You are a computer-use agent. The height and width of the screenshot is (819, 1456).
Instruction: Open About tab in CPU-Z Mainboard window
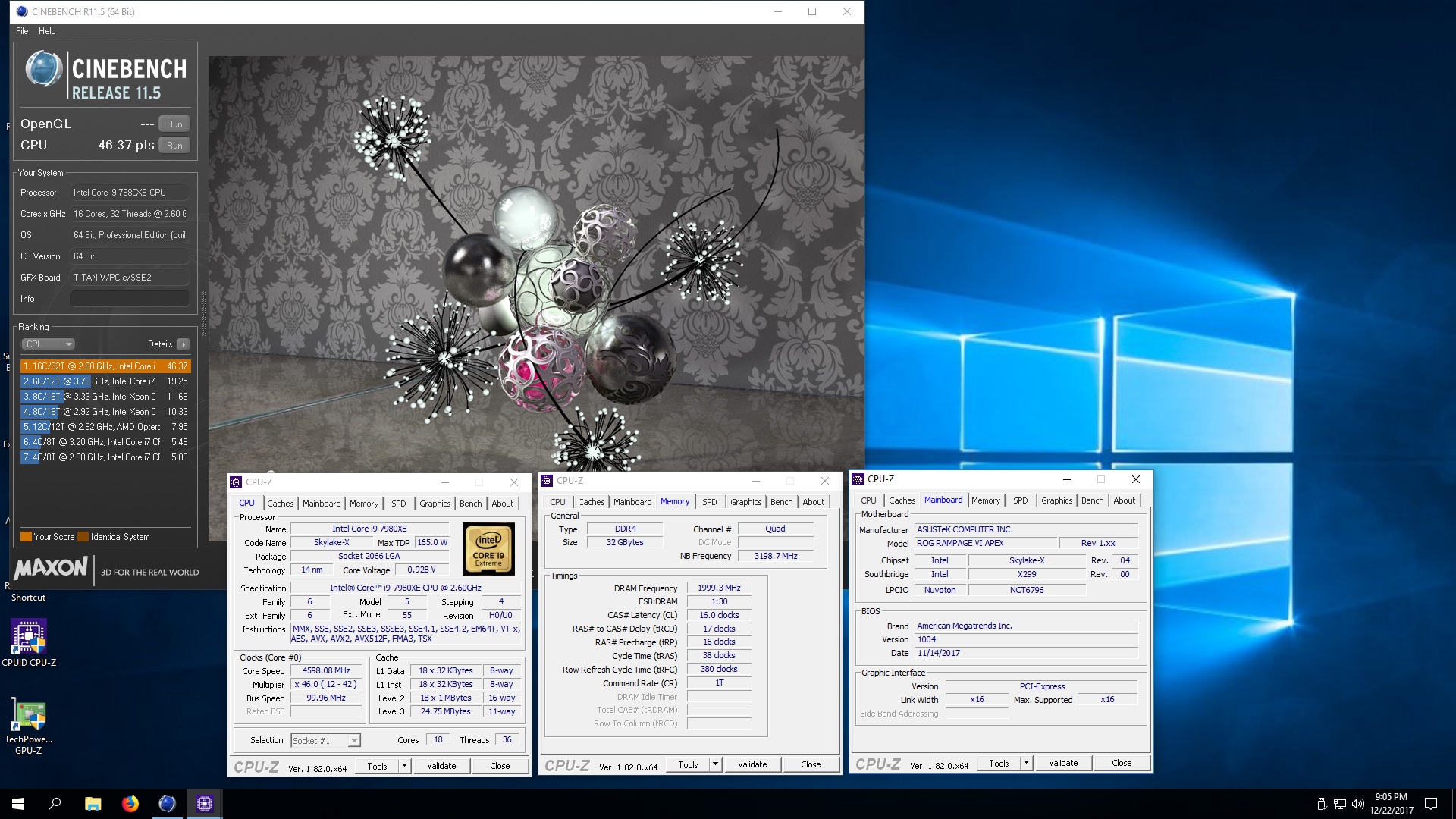pyautogui.click(x=1124, y=500)
